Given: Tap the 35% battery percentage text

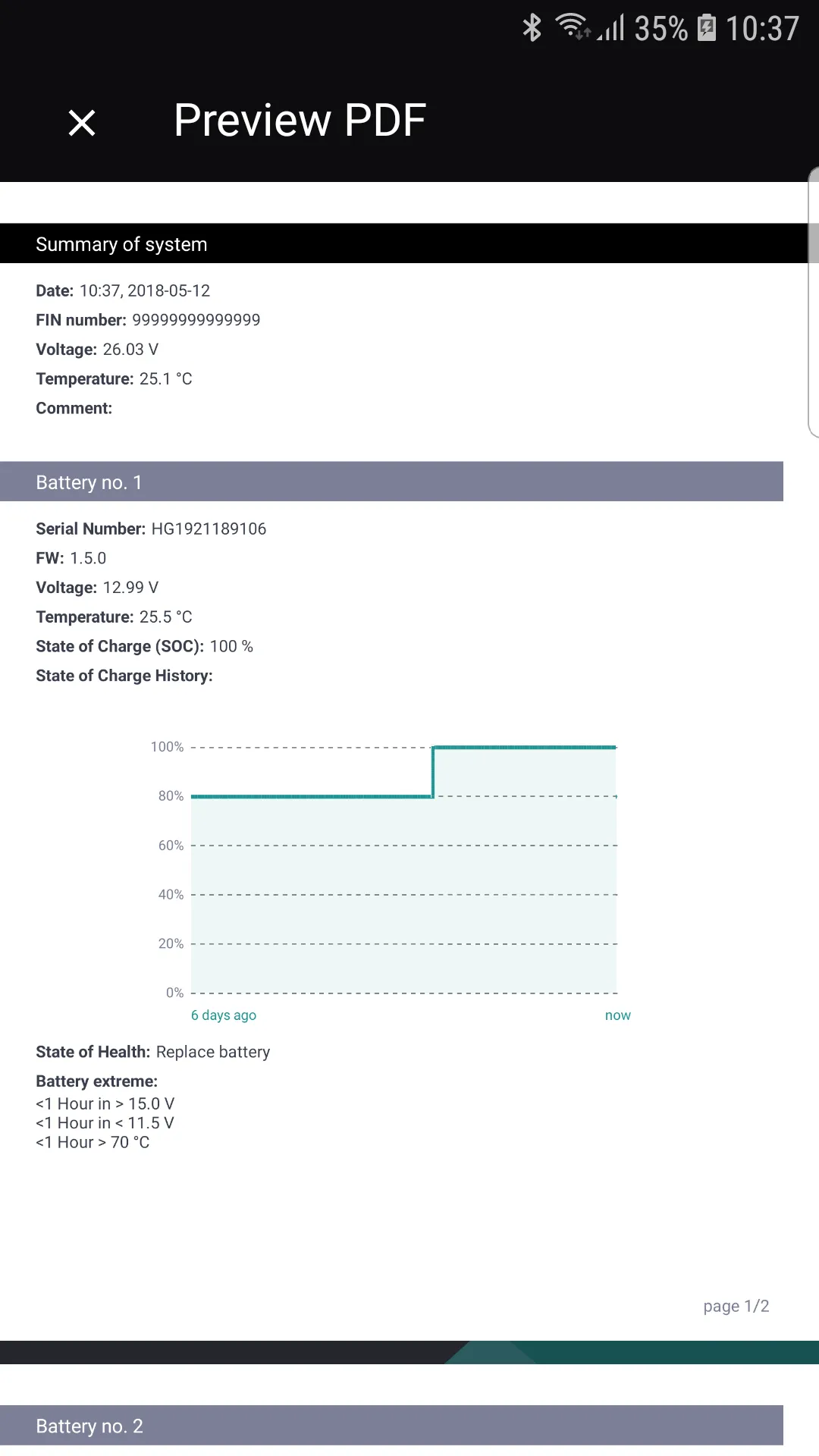Looking at the screenshot, I should [x=661, y=29].
